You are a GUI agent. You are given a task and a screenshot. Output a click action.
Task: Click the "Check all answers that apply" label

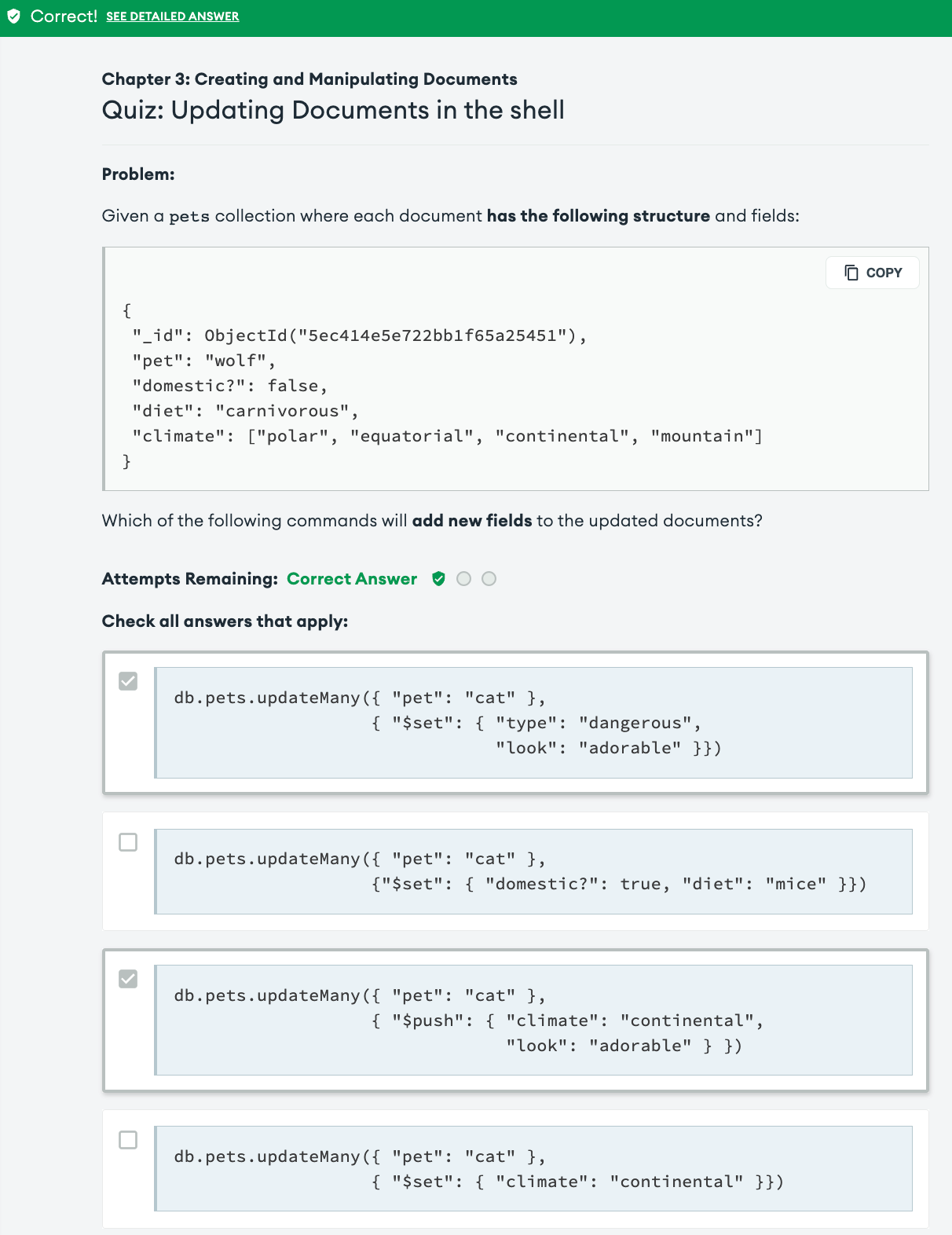tap(225, 621)
